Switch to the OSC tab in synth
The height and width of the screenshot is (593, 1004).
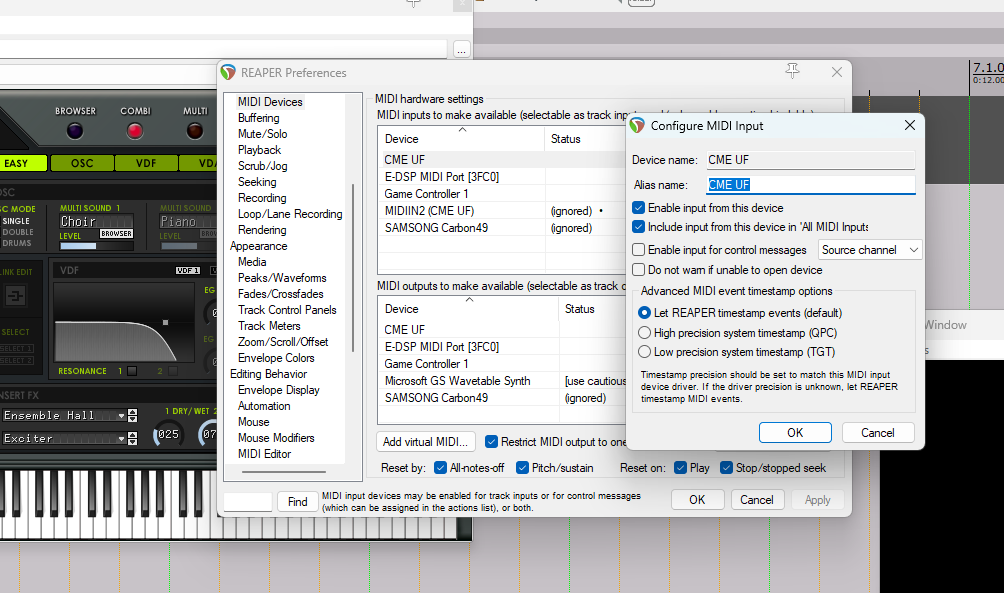click(82, 163)
